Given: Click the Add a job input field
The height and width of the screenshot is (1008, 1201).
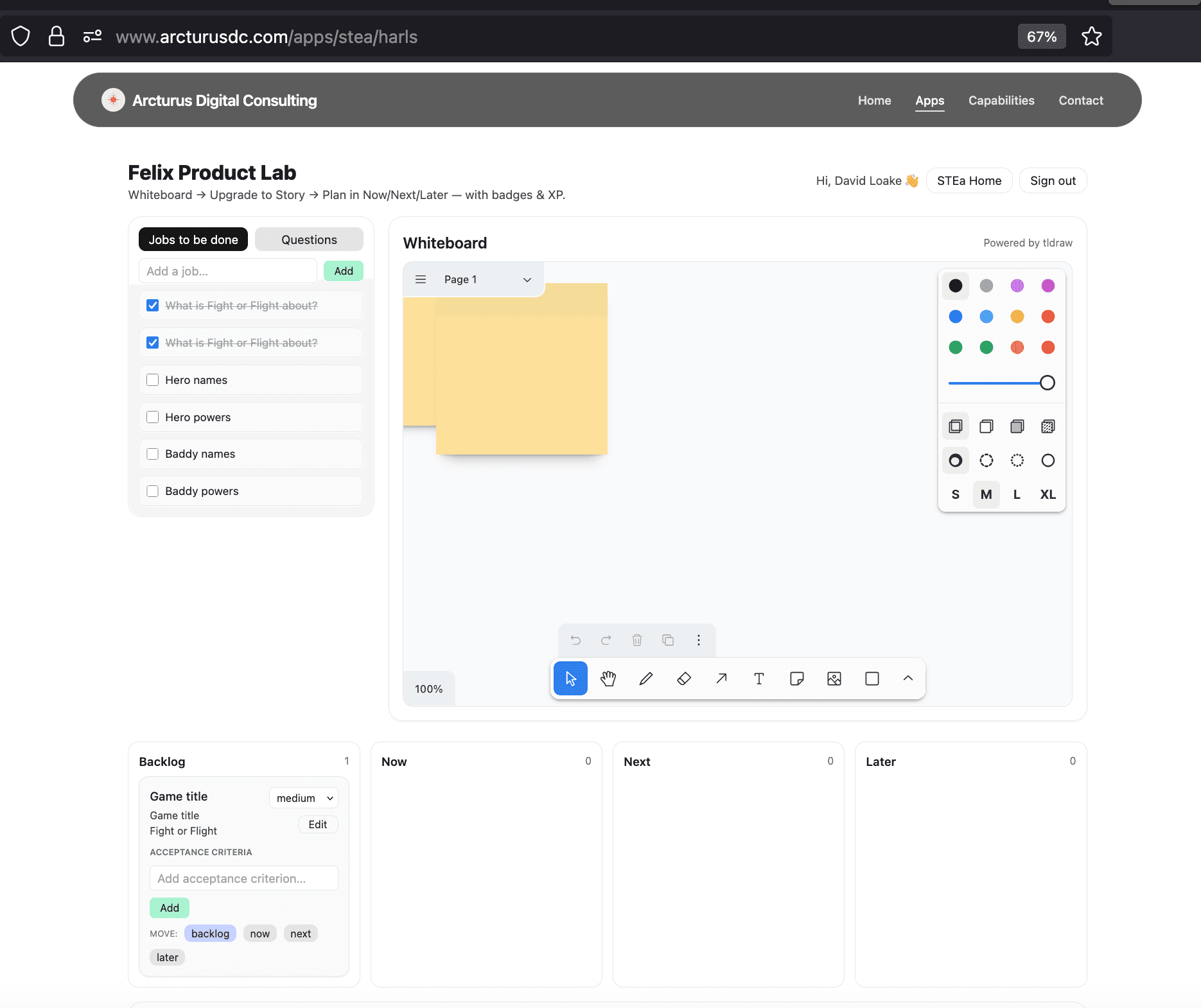Looking at the screenshot, I should [227, 271].
